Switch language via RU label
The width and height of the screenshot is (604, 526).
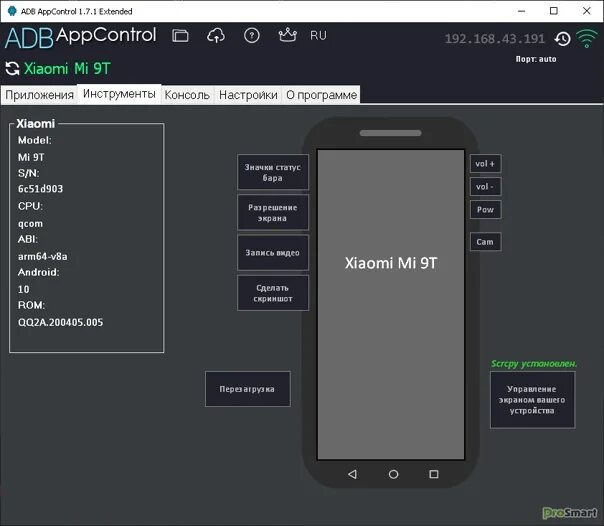318,36
